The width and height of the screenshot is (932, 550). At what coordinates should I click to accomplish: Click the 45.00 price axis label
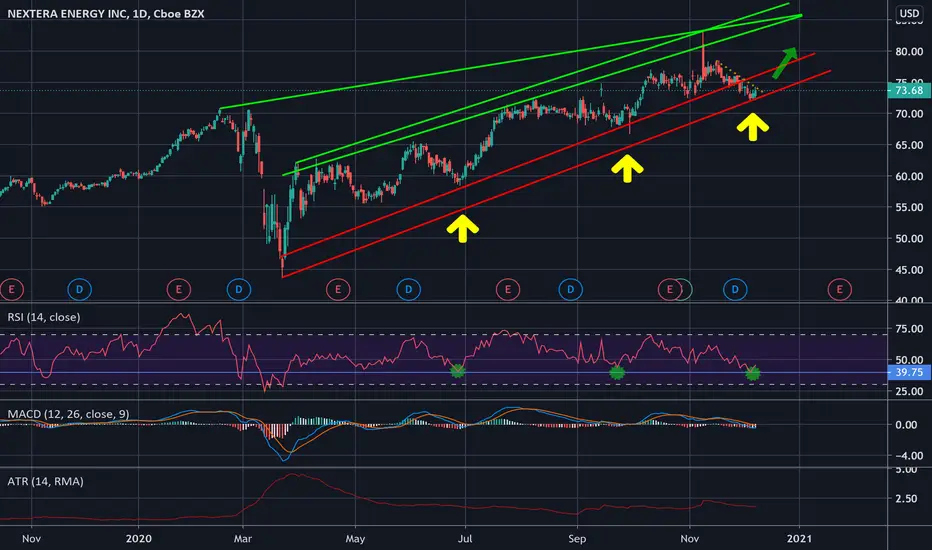[x=909, y=270]
